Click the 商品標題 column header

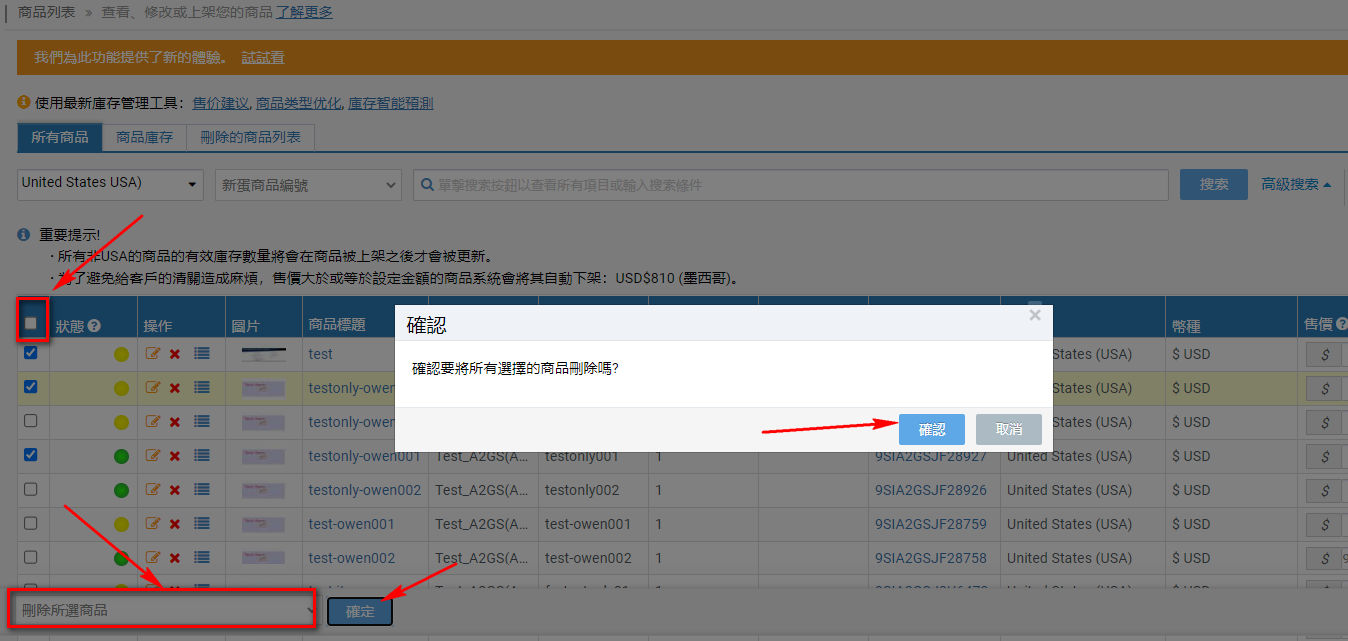pyautogui.click(x=337, y=325)
